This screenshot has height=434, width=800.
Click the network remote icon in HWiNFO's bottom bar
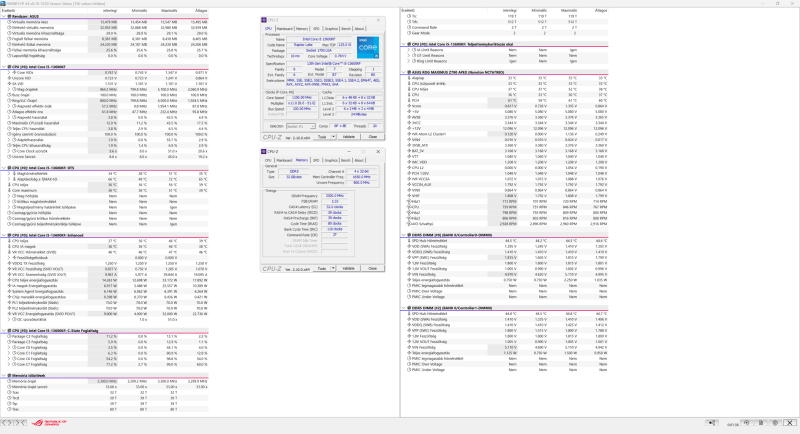[x=712, y=423]
